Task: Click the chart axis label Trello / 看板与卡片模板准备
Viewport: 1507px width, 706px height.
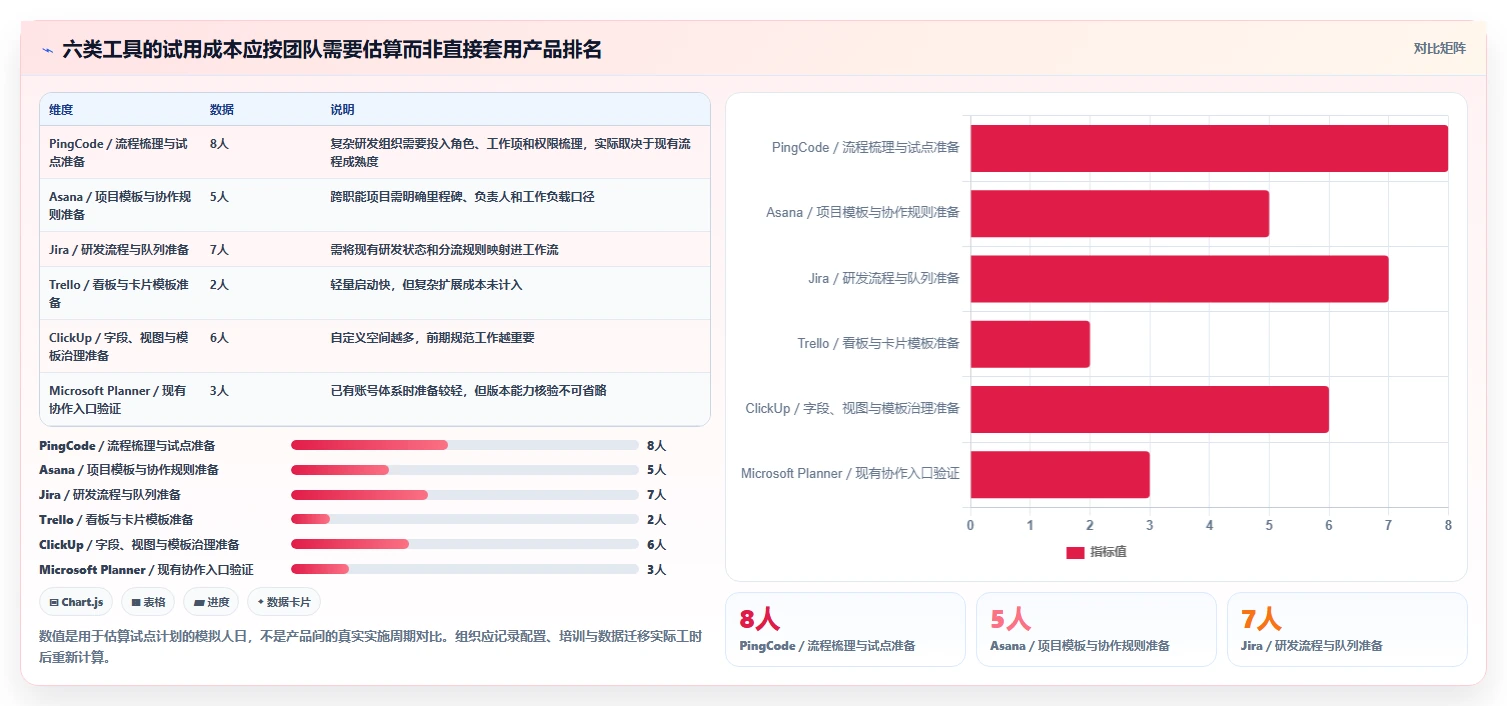Action: pyautogui.click(x=878, y=344)
